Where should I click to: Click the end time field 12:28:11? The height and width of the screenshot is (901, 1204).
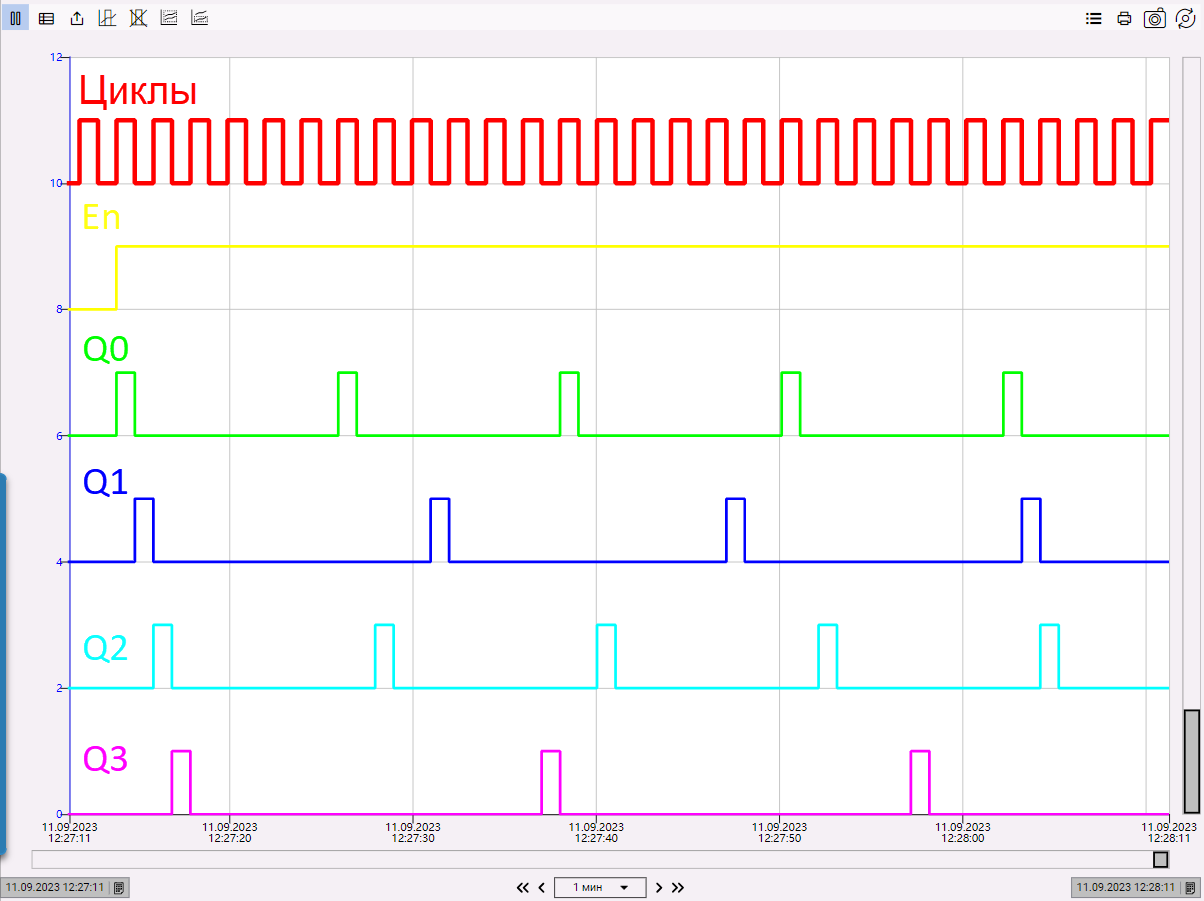click(1125, 887)
